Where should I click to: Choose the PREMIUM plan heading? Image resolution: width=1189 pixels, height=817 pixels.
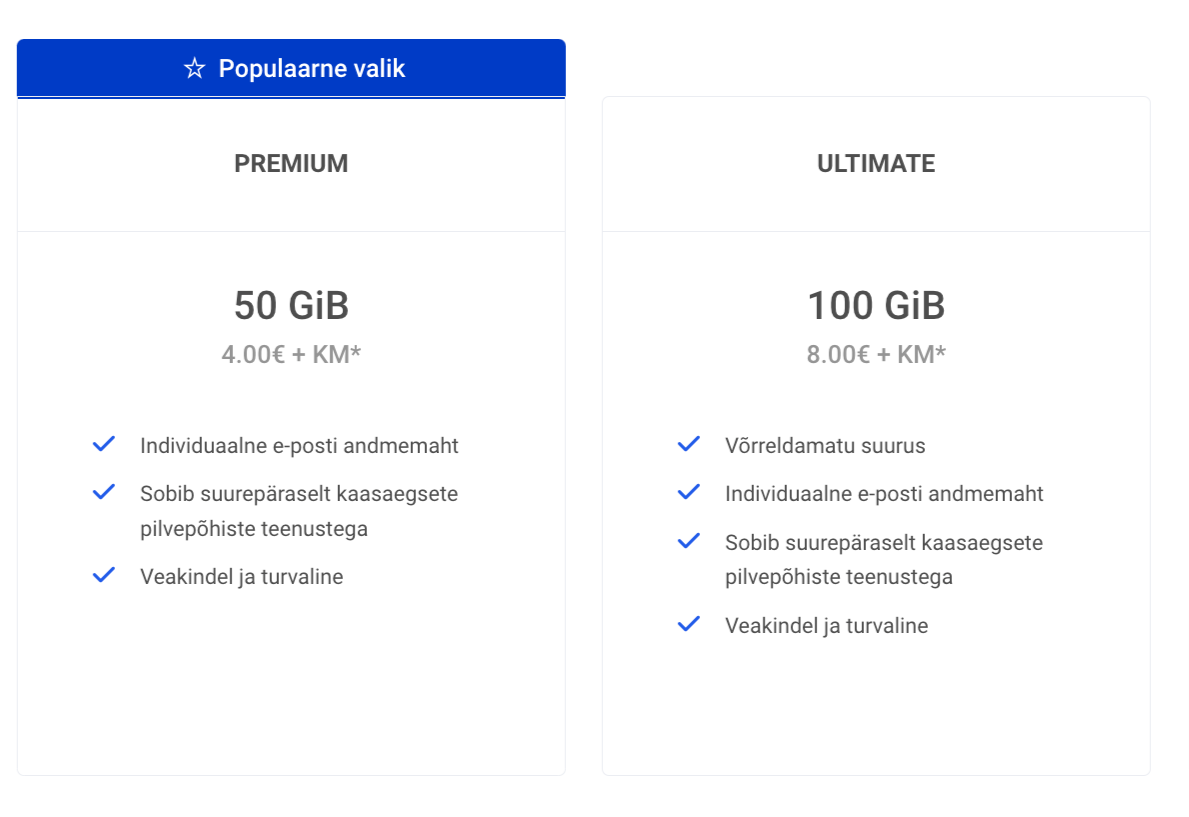(291, 163)
